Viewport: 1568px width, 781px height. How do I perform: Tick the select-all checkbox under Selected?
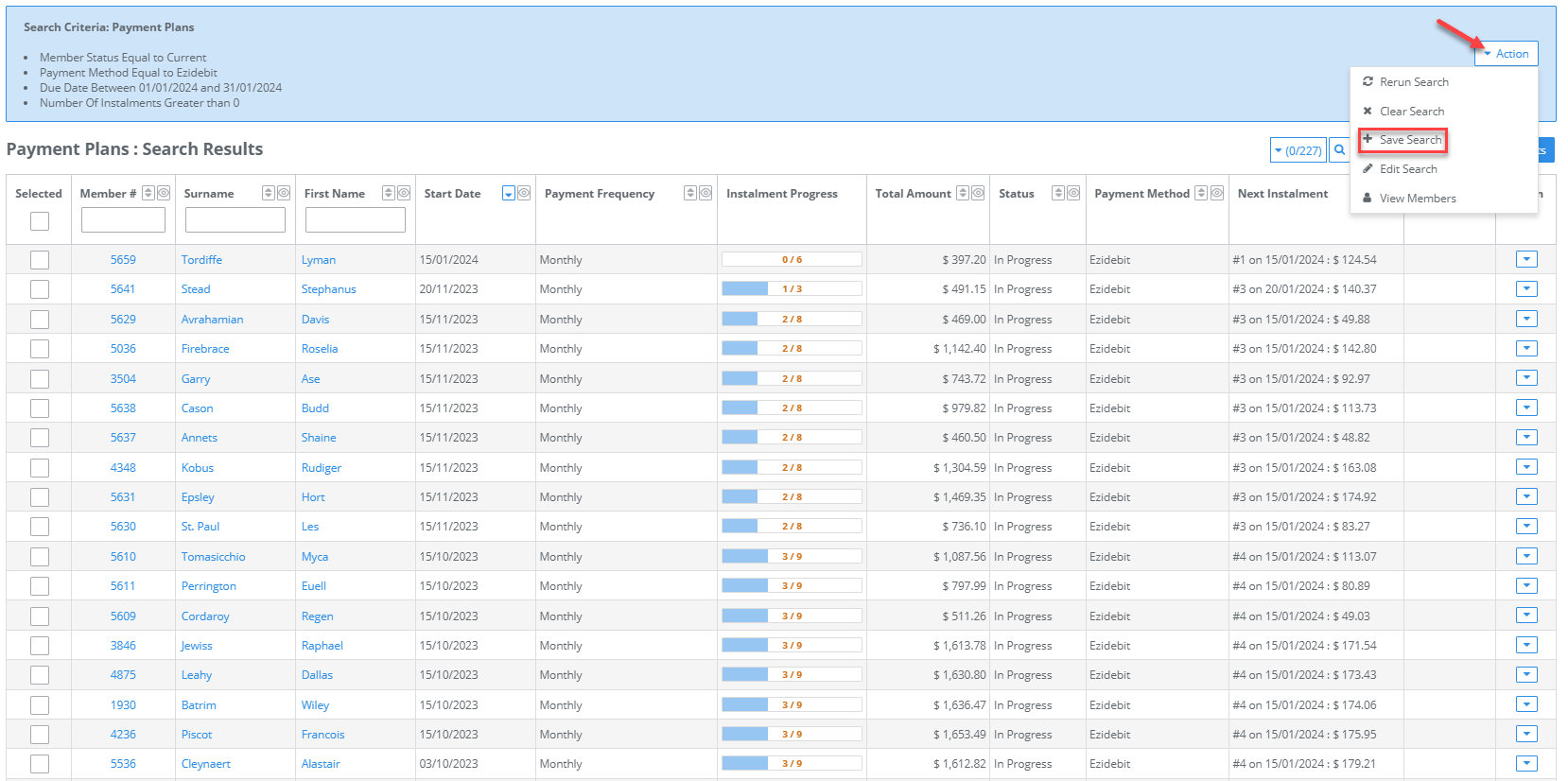[40, 221]
